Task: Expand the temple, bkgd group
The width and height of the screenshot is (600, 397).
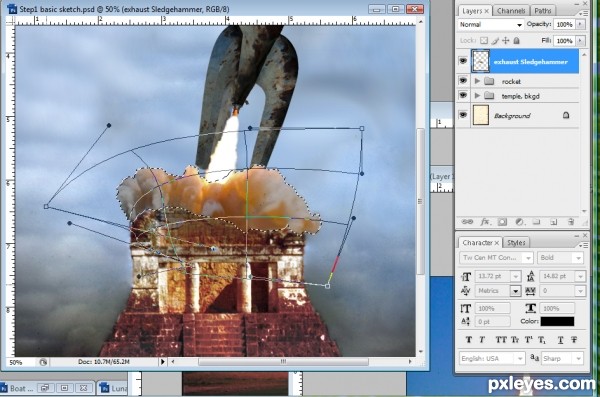Action: [477, 96]
